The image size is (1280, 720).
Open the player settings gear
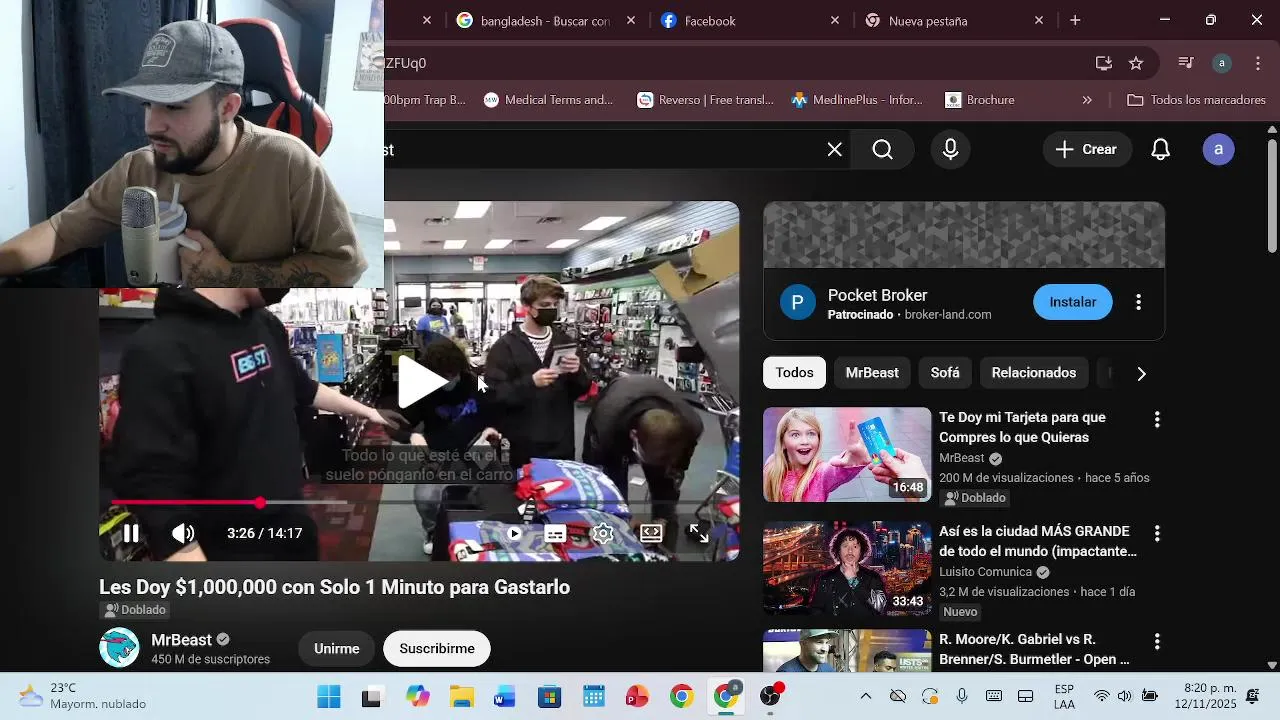tap(602, 534)
